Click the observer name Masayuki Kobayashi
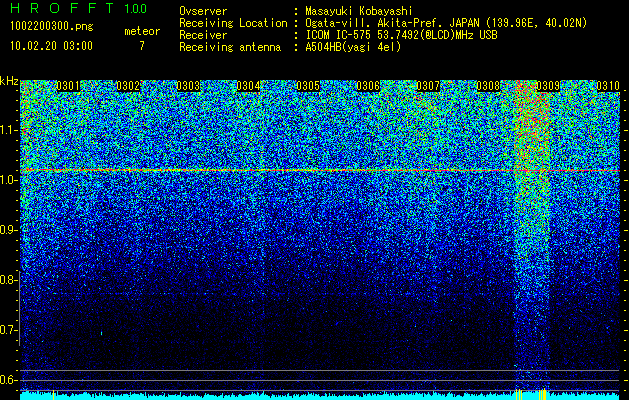The image size is (629, 400). [x=359, y=11]
